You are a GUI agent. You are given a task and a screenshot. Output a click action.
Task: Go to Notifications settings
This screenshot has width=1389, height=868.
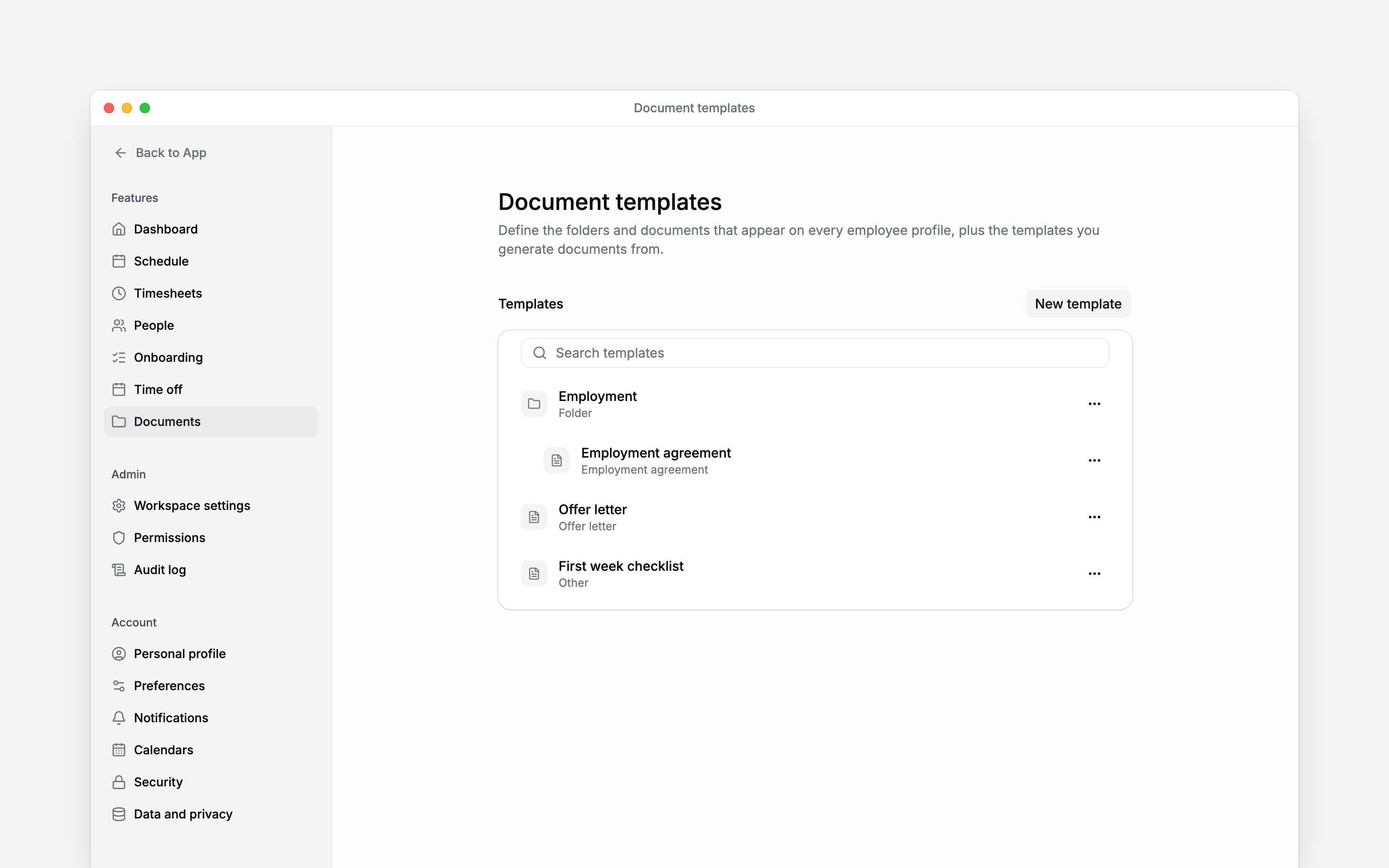(x=210, y=718)
